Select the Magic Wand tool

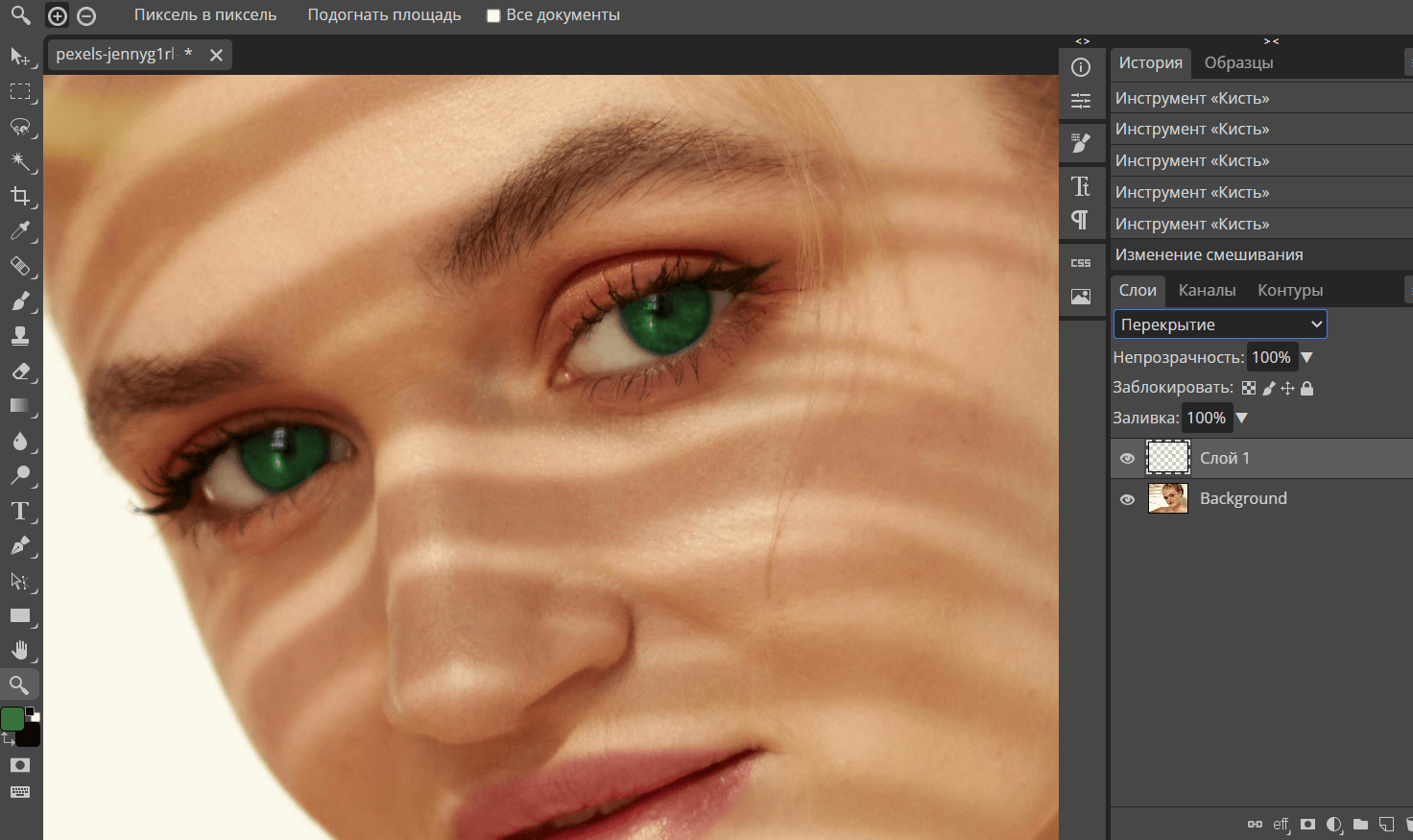[x=20, y=161]
